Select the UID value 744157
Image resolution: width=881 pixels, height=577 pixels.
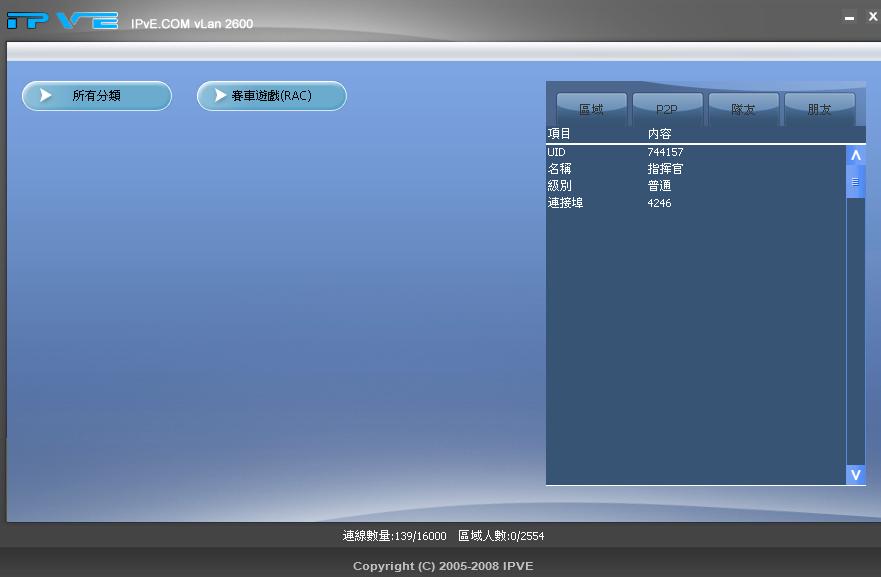[665, 152]
